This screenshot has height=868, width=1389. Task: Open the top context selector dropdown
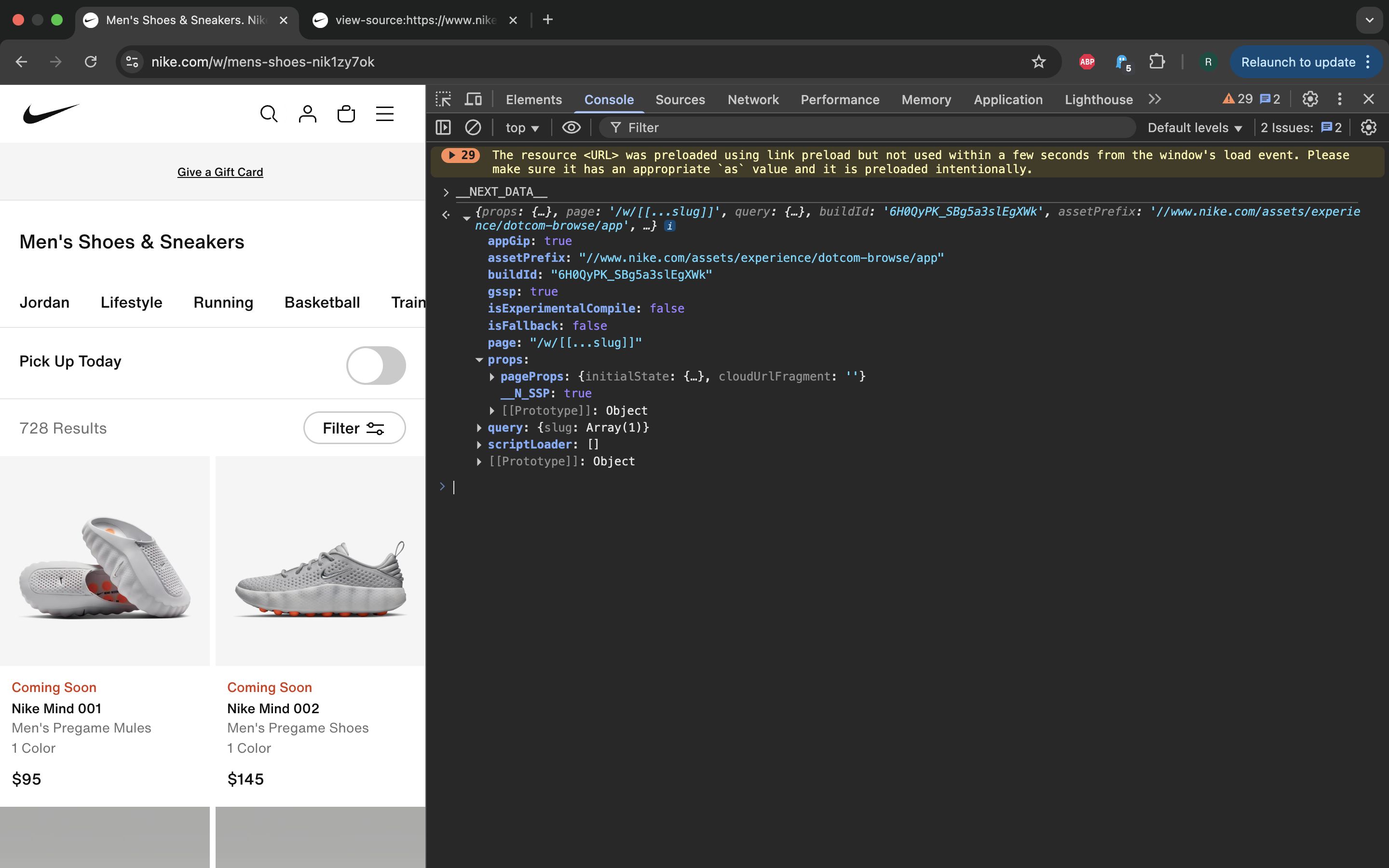point(522,127)
